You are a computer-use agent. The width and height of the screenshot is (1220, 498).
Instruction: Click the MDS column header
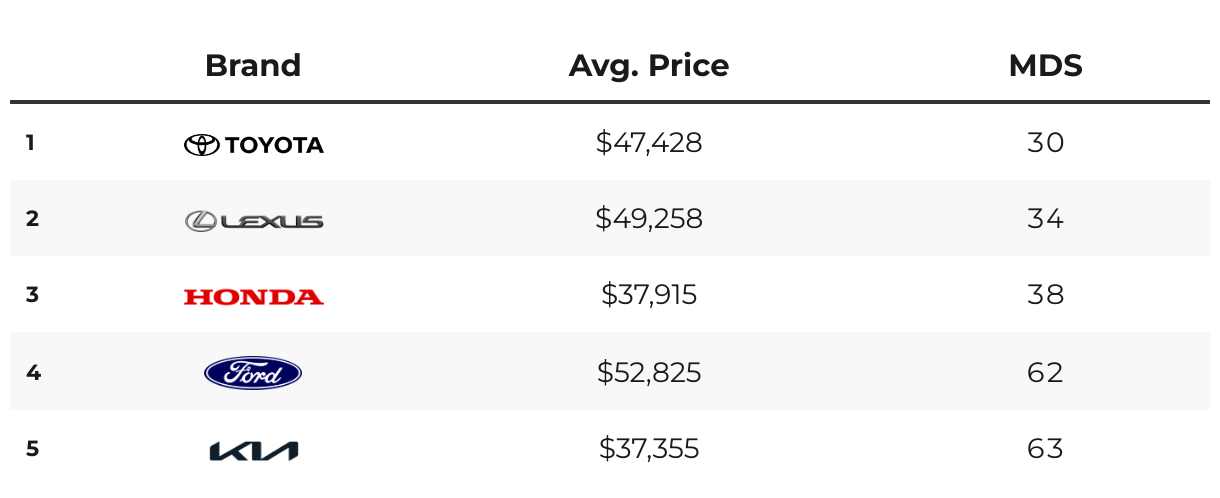click(1045, 66)
